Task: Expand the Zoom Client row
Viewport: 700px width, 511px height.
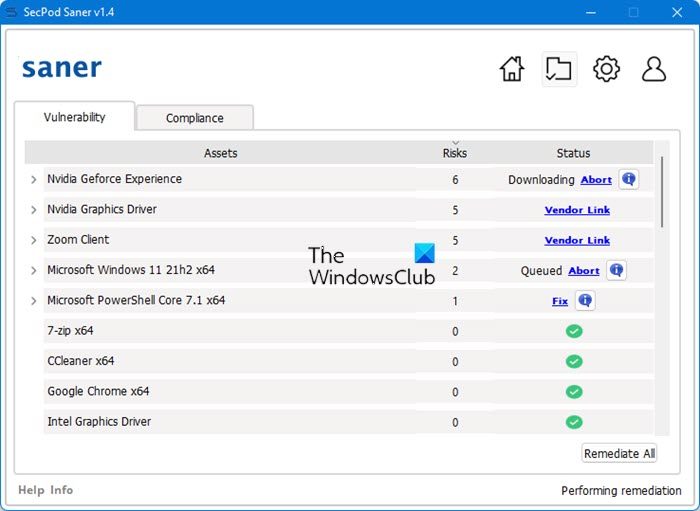Action: pos(33,241)
